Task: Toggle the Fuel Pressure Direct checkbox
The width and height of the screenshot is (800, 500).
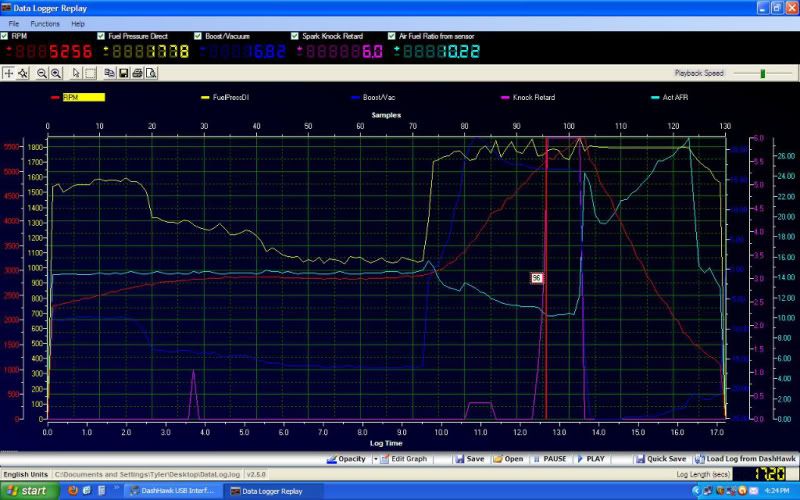Action: click(101, 35)
